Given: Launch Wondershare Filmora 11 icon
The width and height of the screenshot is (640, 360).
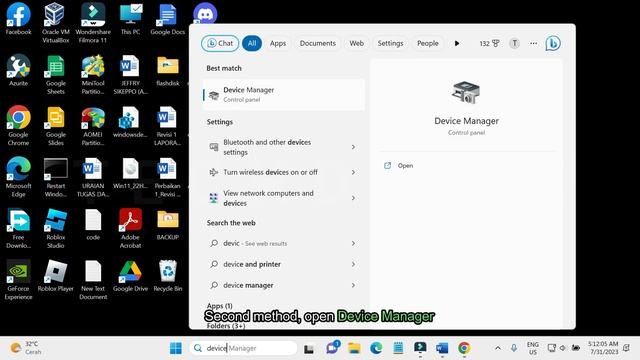Looking at the screenshot, I should (93, 23).
